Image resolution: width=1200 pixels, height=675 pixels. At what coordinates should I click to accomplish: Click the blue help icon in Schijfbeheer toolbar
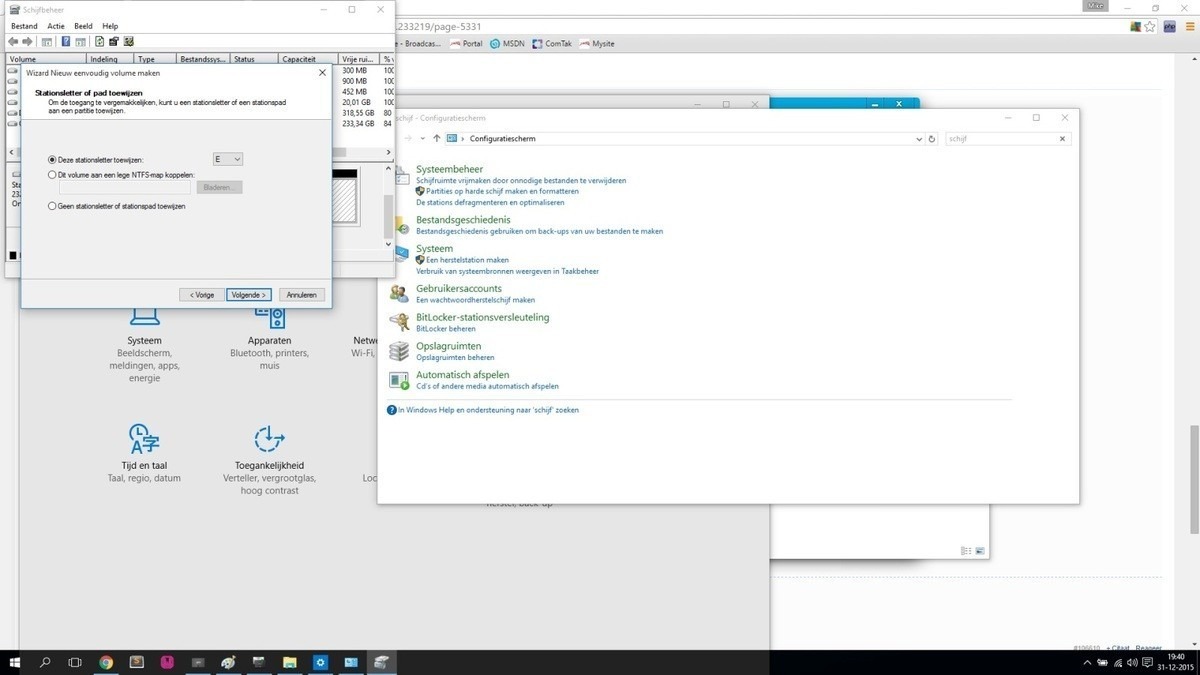(x=66, y=42)
